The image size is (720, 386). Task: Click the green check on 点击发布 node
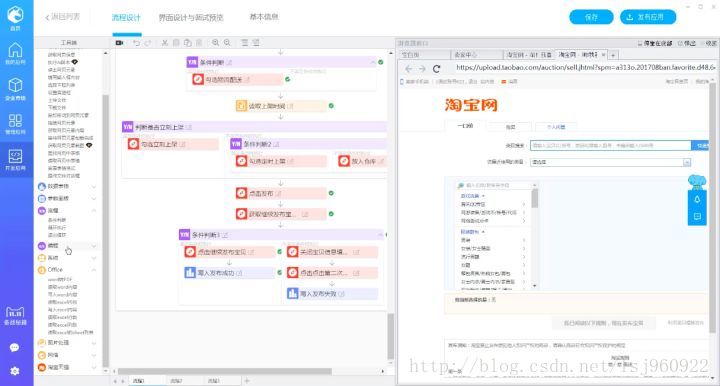(331, 193)
